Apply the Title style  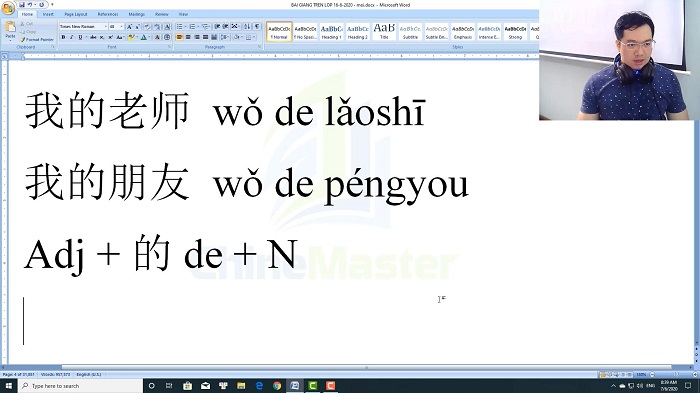[x=384, y=32]
